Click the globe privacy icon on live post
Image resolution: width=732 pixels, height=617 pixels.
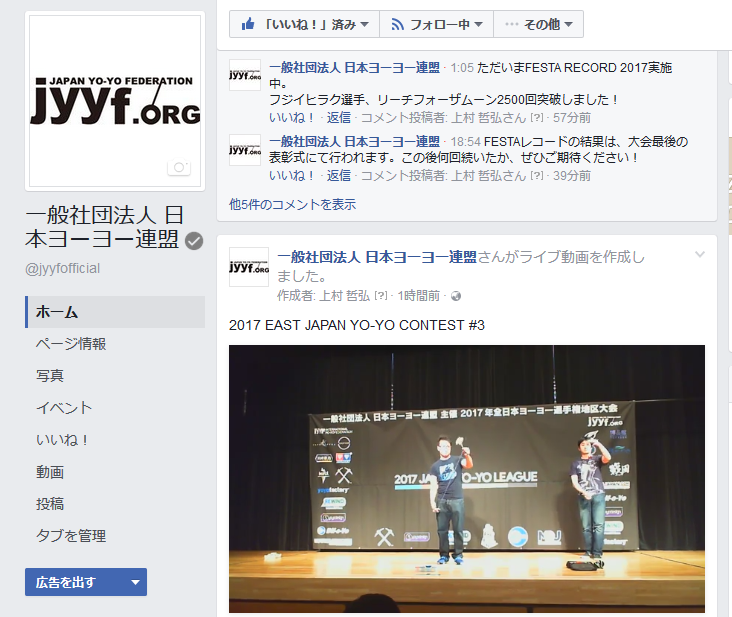[x=456, y=296]
